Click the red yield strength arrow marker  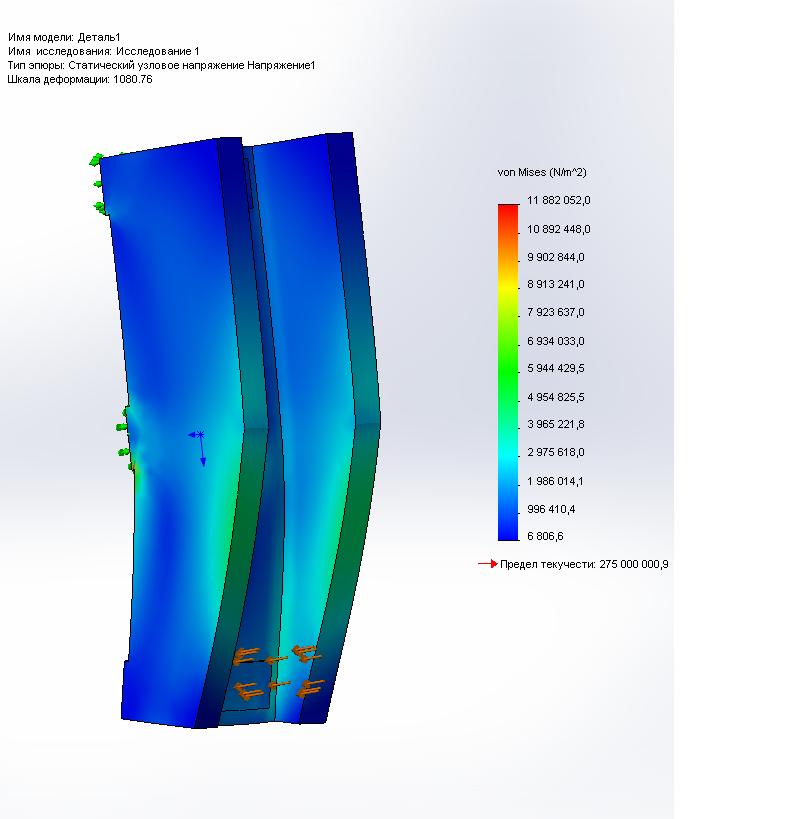pos(488,564)
